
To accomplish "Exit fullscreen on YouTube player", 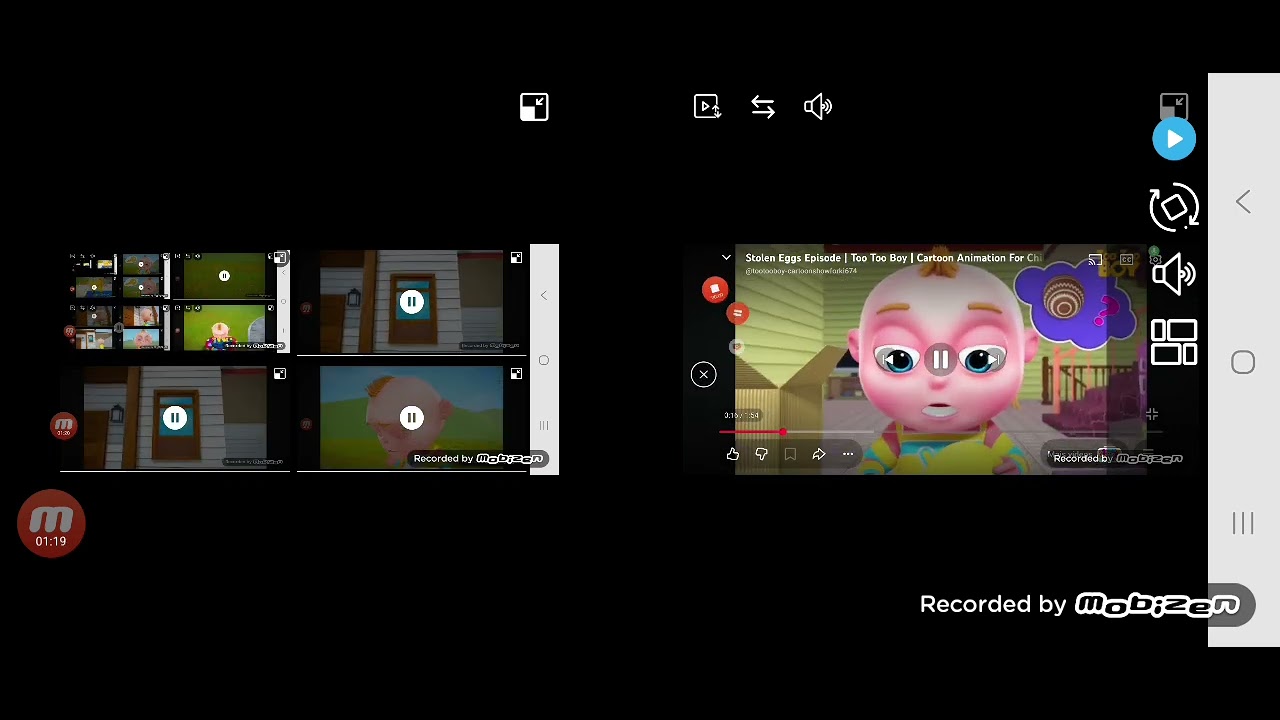I will 1152,414.
